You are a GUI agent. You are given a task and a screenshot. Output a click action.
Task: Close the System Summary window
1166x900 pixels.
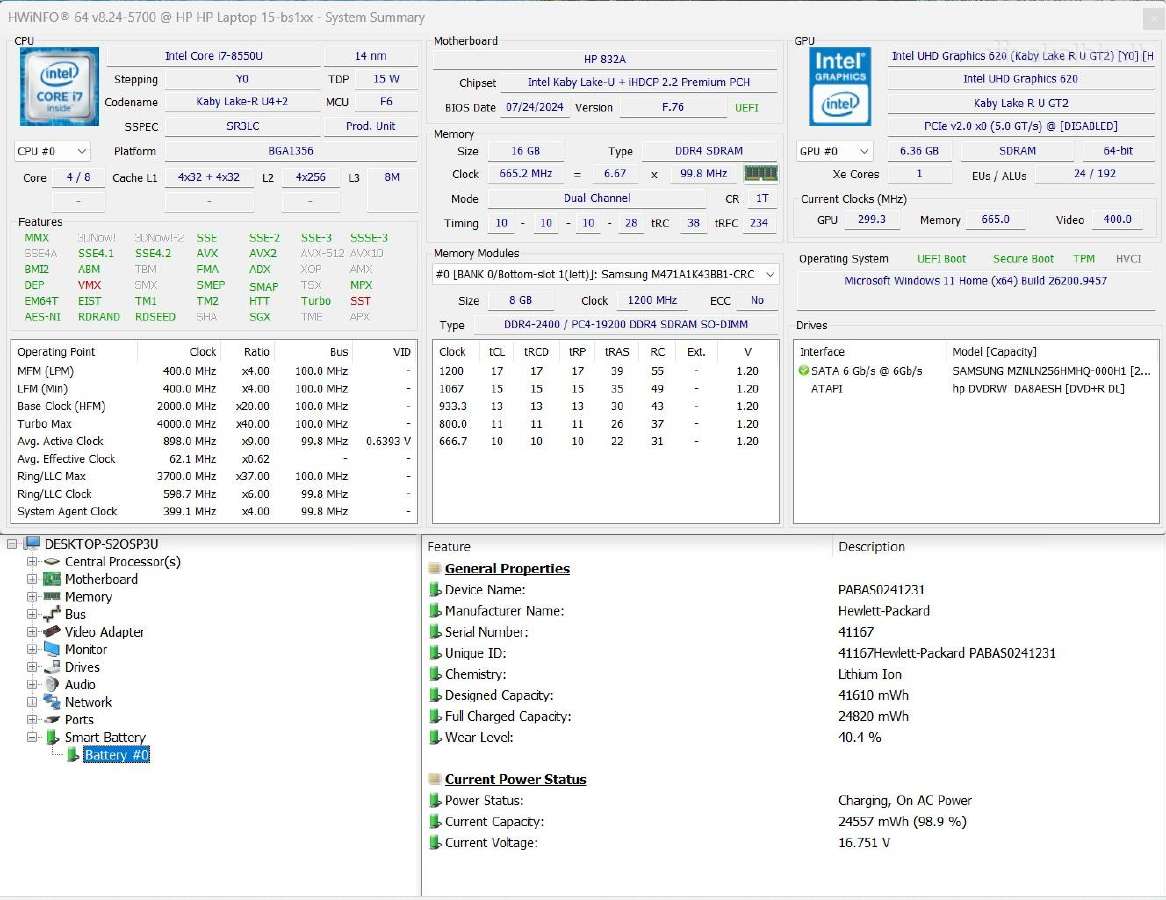point(1152,17)
